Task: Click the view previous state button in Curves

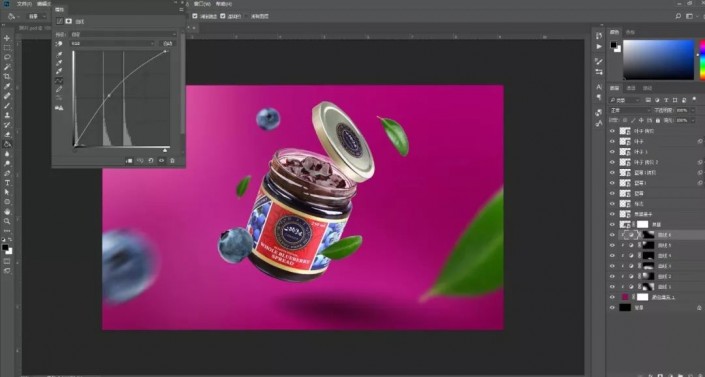Action: pyautogui.click(x=140, y=161)
